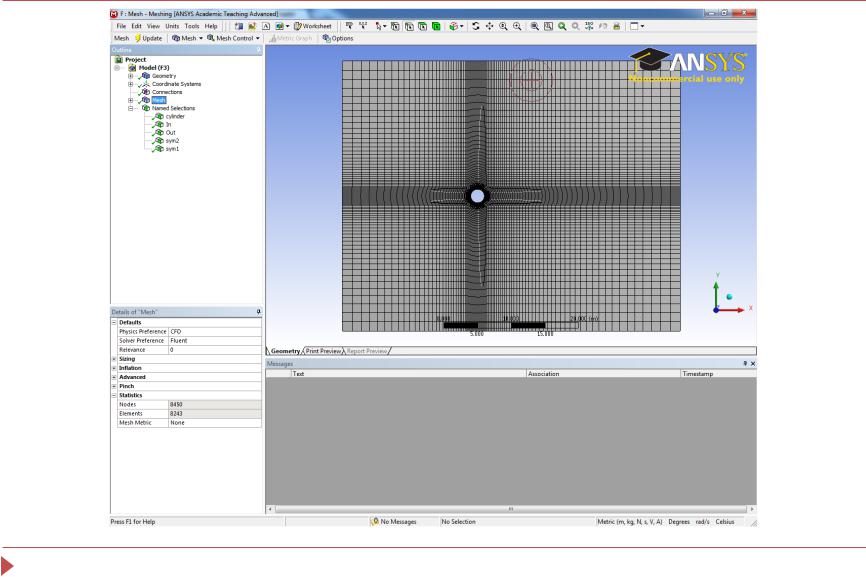Screen dimensions: 866x577
Task: Click the New Figure or Image icon
Action: coord(279,26)
